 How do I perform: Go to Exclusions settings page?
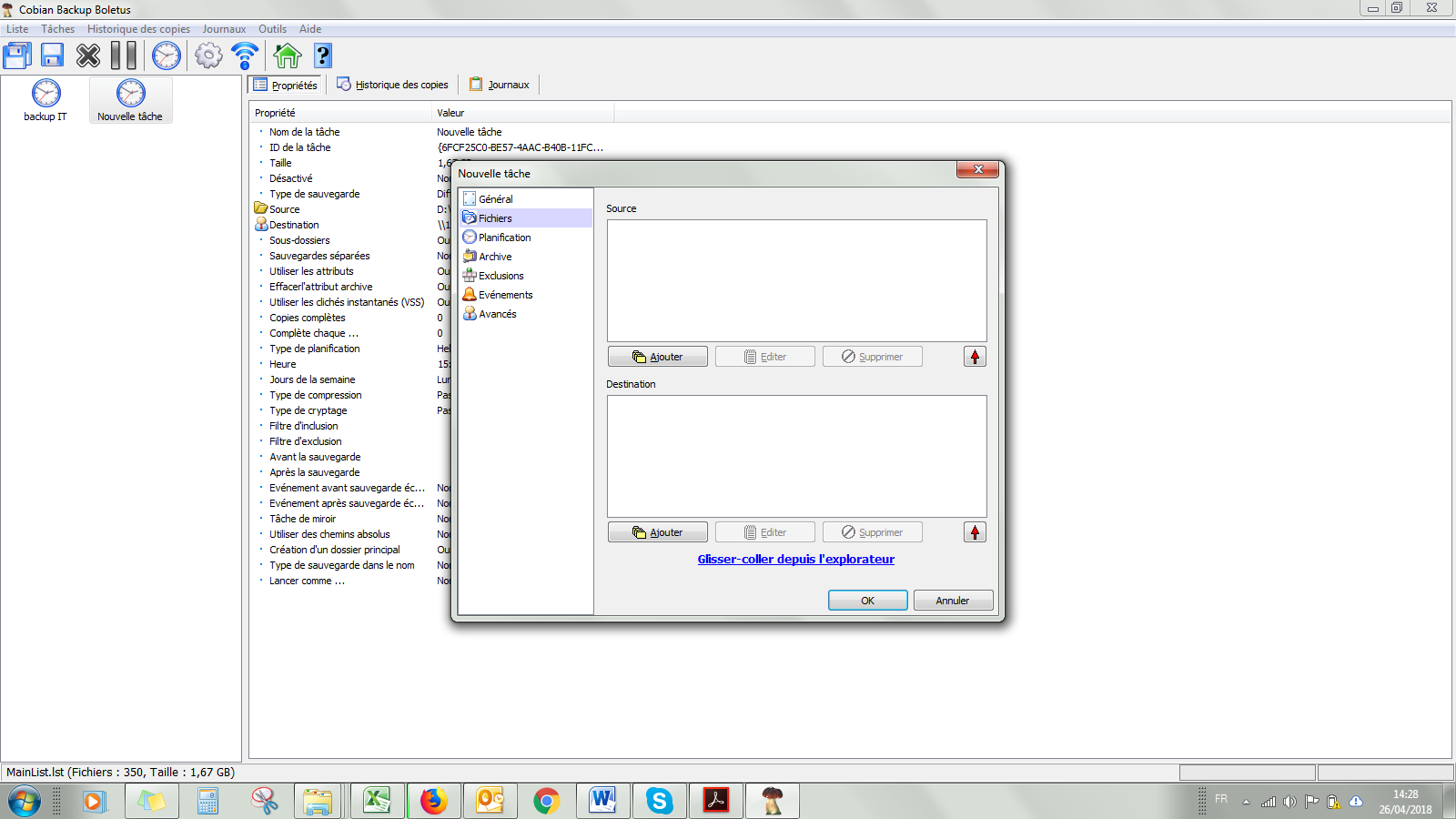500,276
